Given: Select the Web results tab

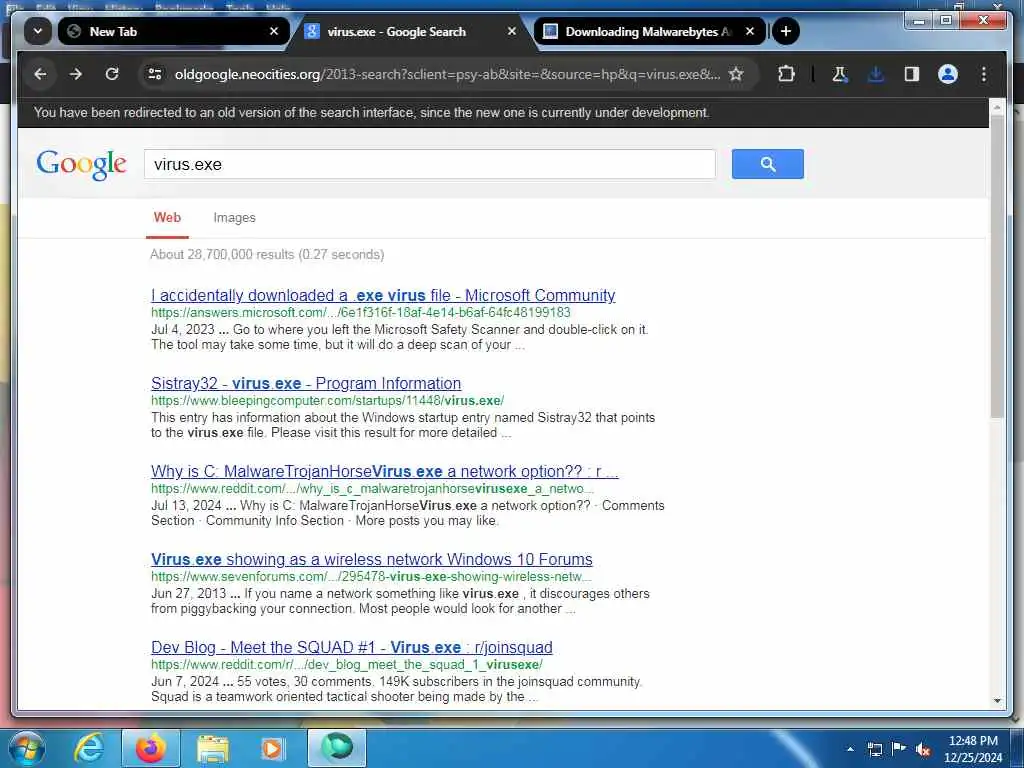Looking at the screenshot, I should pos(167,217).
